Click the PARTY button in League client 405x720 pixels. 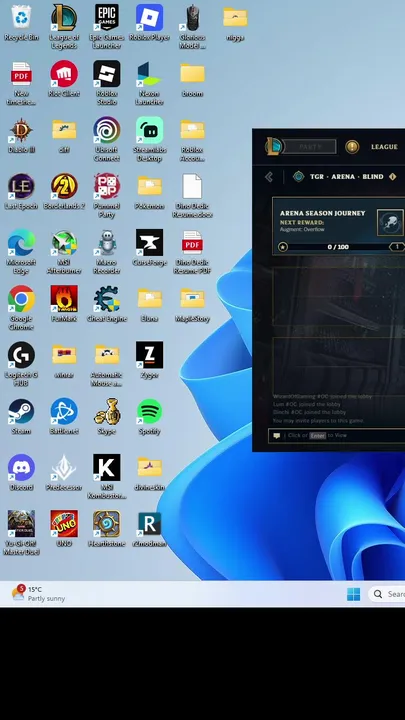(x=309, y=146)
